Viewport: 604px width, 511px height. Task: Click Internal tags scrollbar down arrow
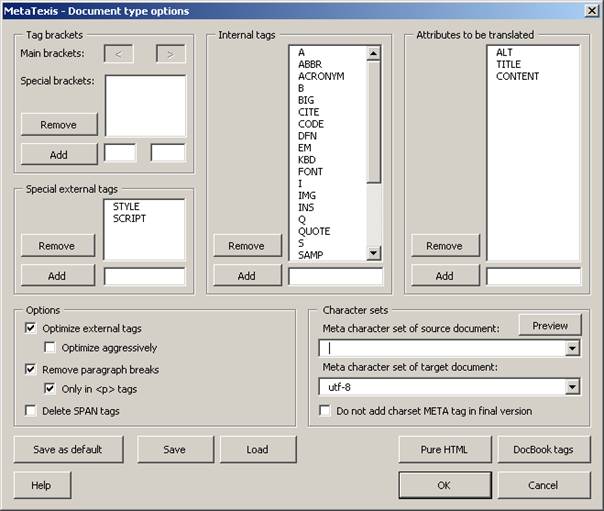coord(373,253)
